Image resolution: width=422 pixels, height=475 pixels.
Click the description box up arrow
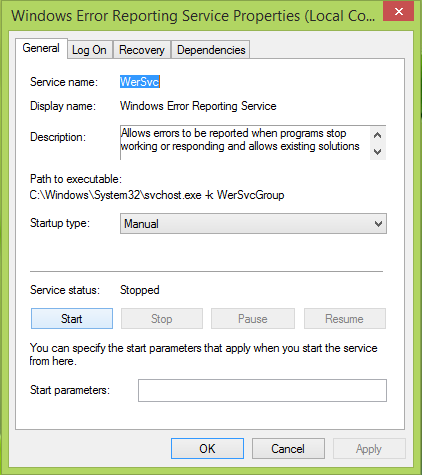click(x=377, y=135)
